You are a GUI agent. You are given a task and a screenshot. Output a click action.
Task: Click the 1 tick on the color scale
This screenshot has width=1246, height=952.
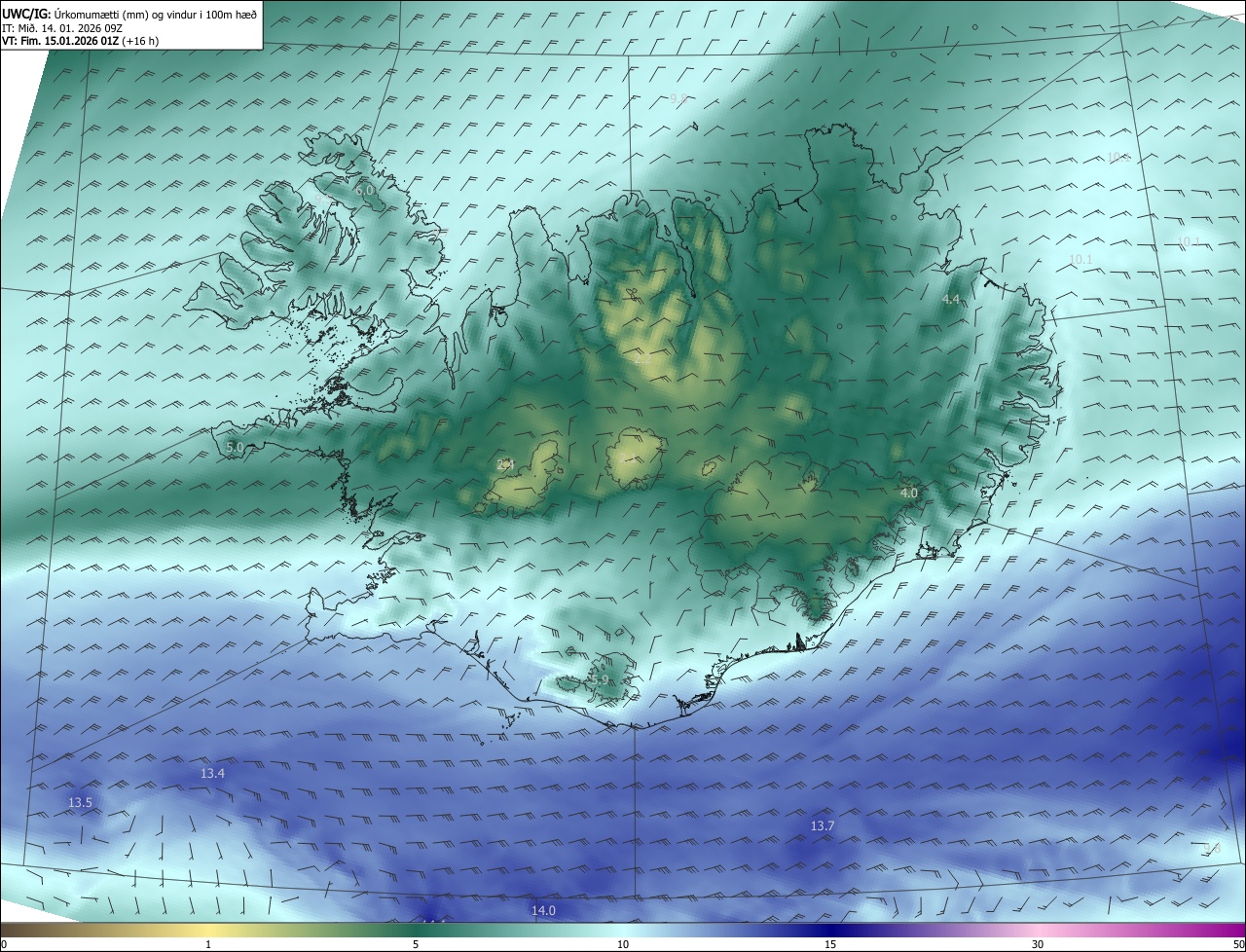pos(208,944)
